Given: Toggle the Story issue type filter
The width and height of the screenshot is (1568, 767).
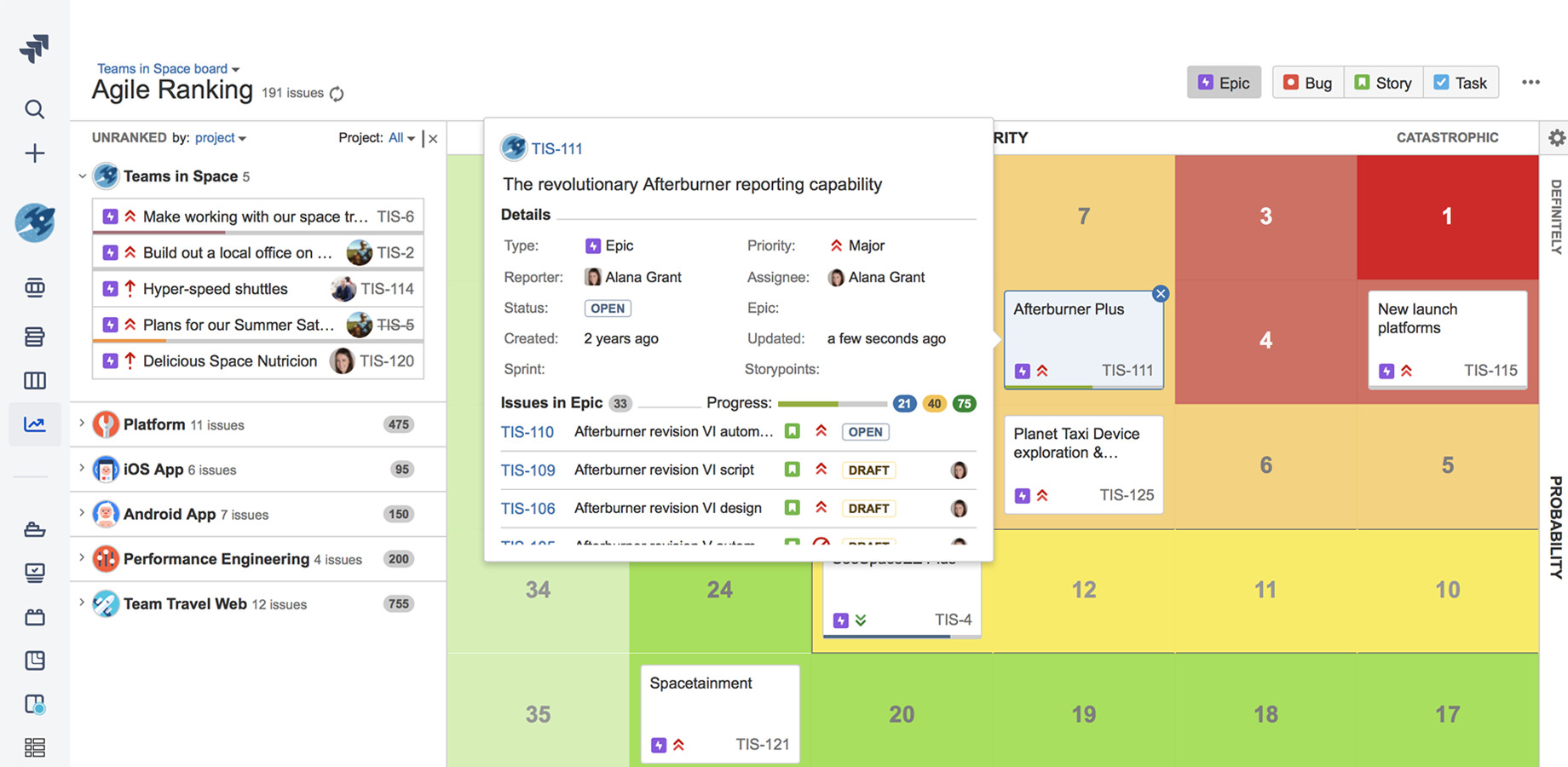Looking at the screenshot, I should [x=1382, y=82].
